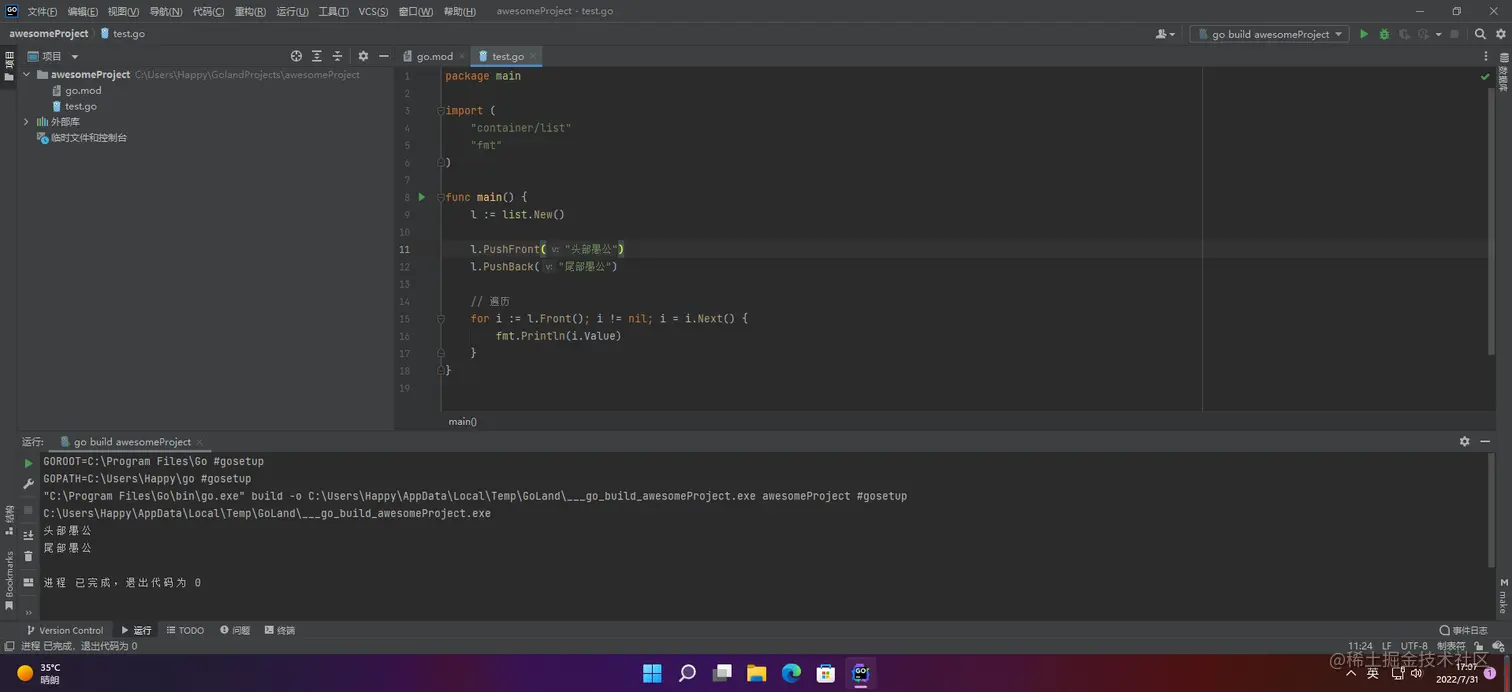Open the VCS(S) menu

[x=373, y=11]
